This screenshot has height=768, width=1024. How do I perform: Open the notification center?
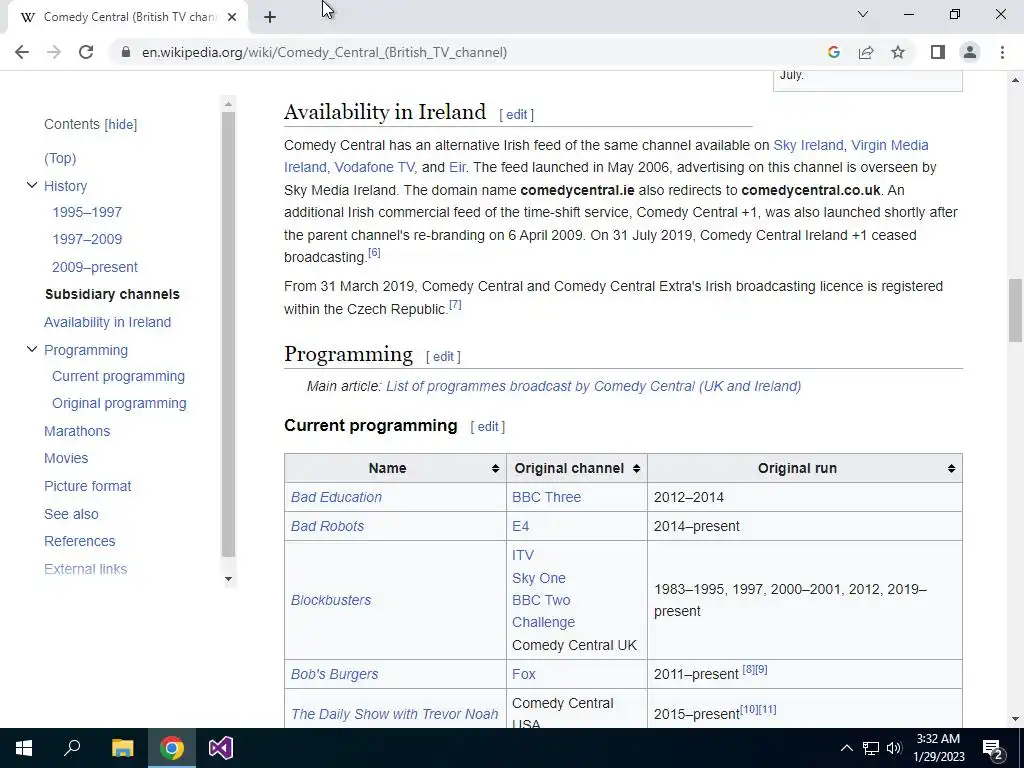993,748
